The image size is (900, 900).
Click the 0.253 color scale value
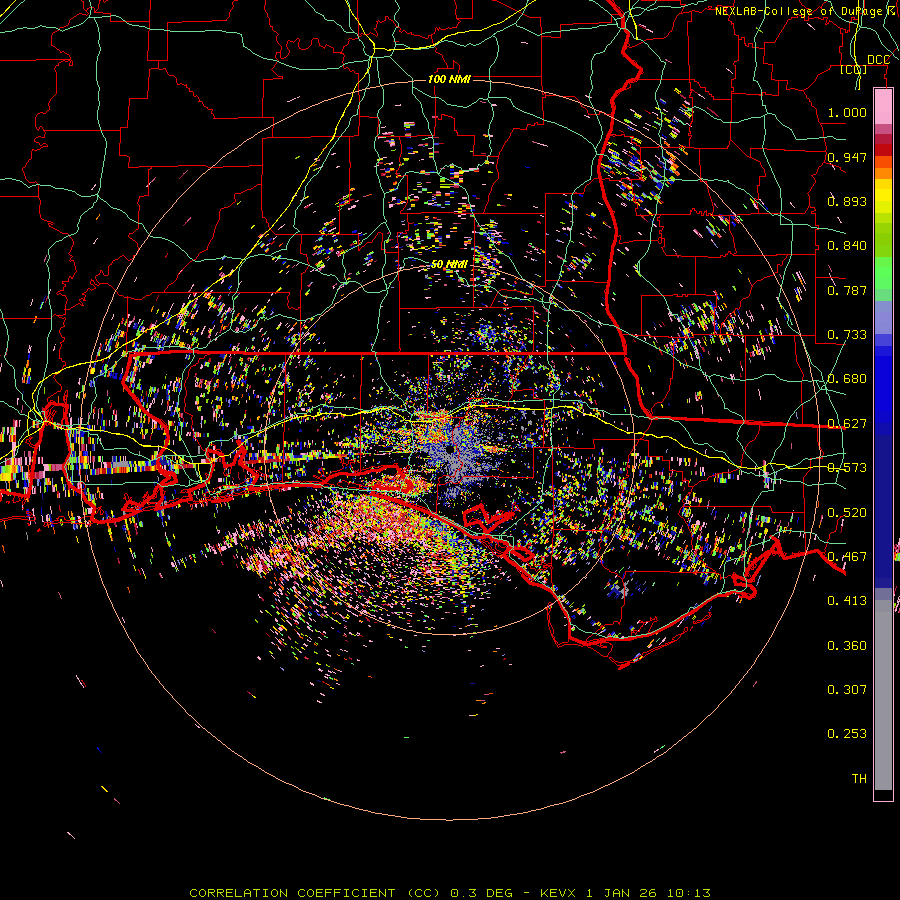pos(847,734)
